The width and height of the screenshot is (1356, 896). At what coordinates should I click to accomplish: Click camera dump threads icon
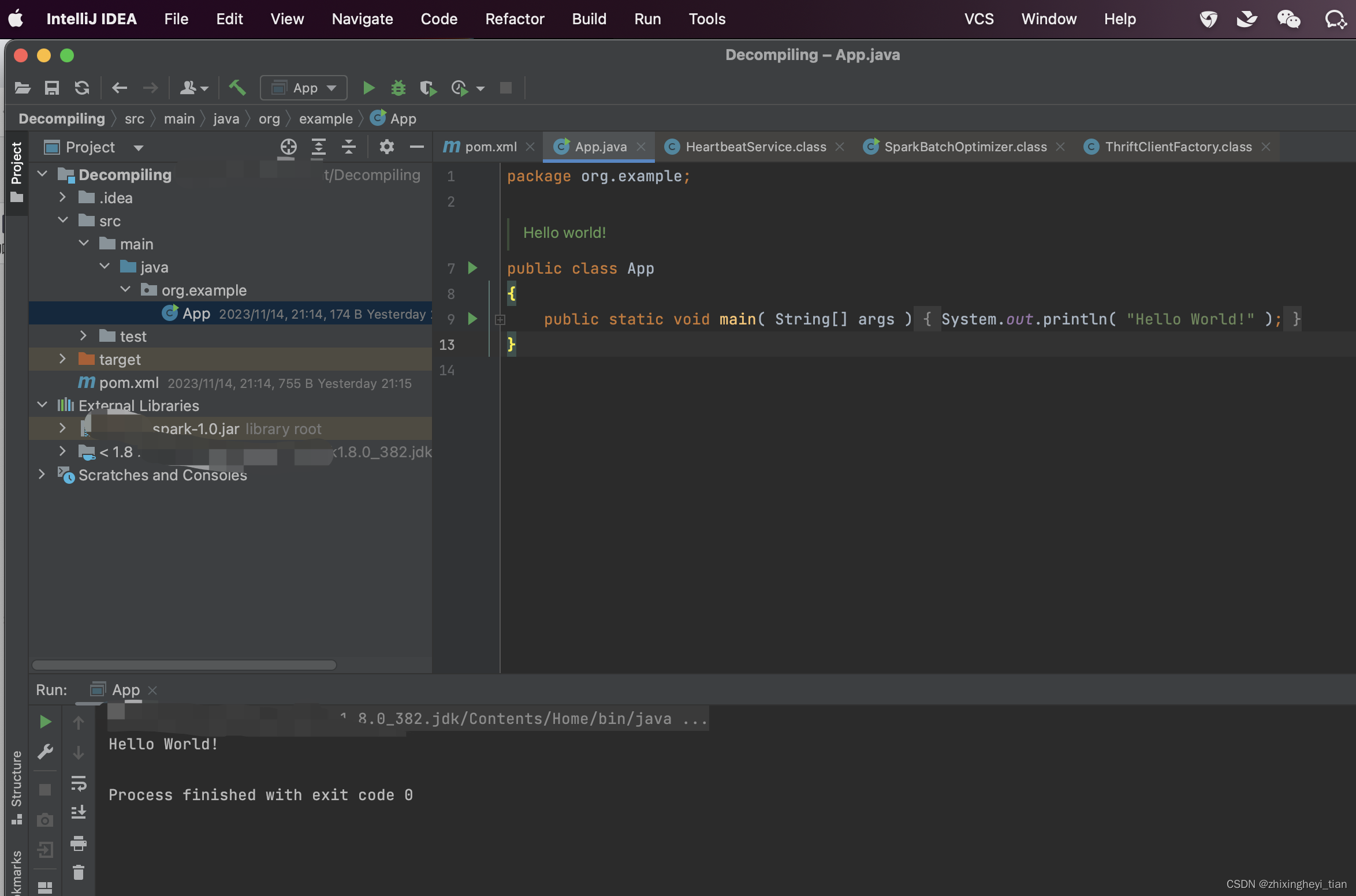(45, 820)
